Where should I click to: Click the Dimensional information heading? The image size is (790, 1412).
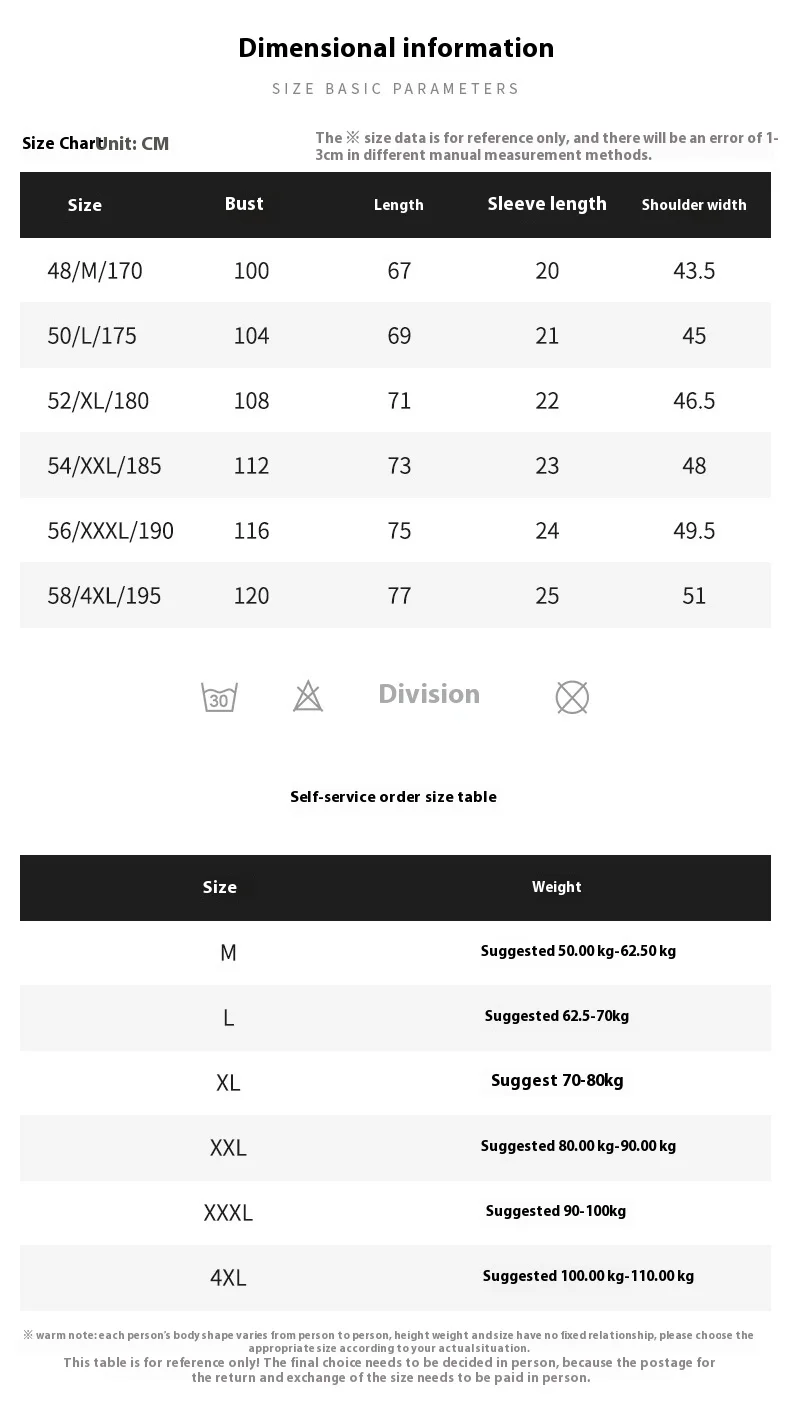[396, 48]
